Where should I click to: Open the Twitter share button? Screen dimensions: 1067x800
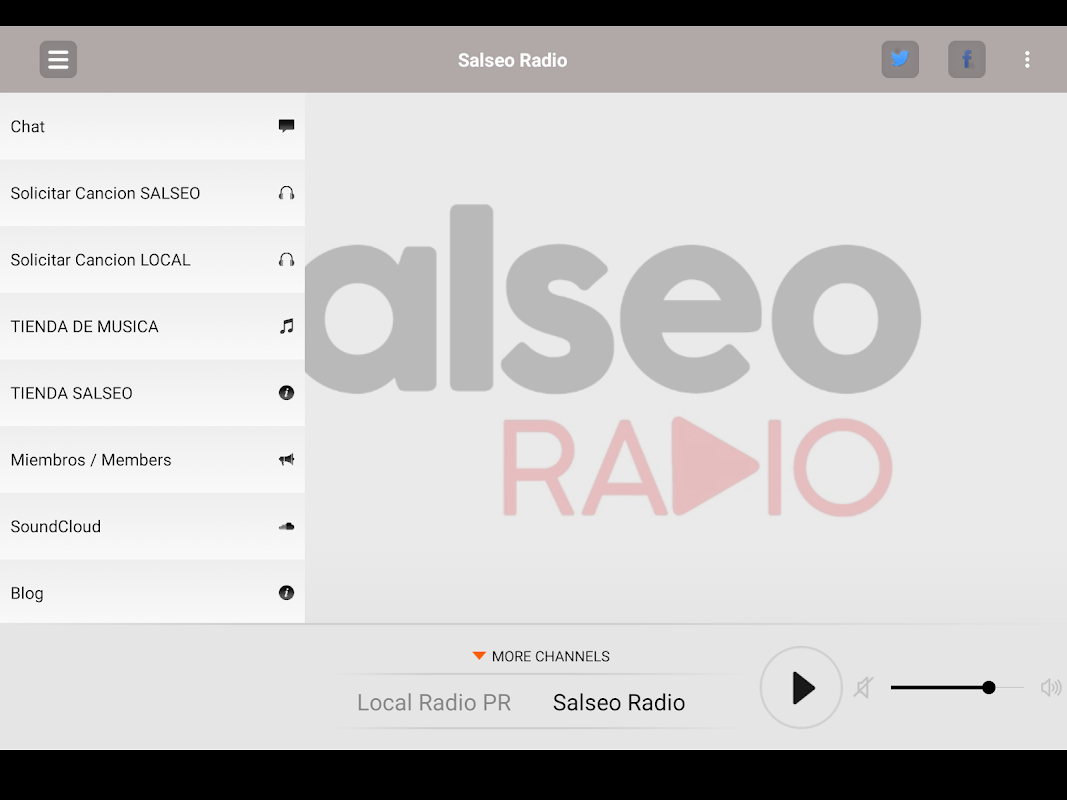tap(900, 60)
